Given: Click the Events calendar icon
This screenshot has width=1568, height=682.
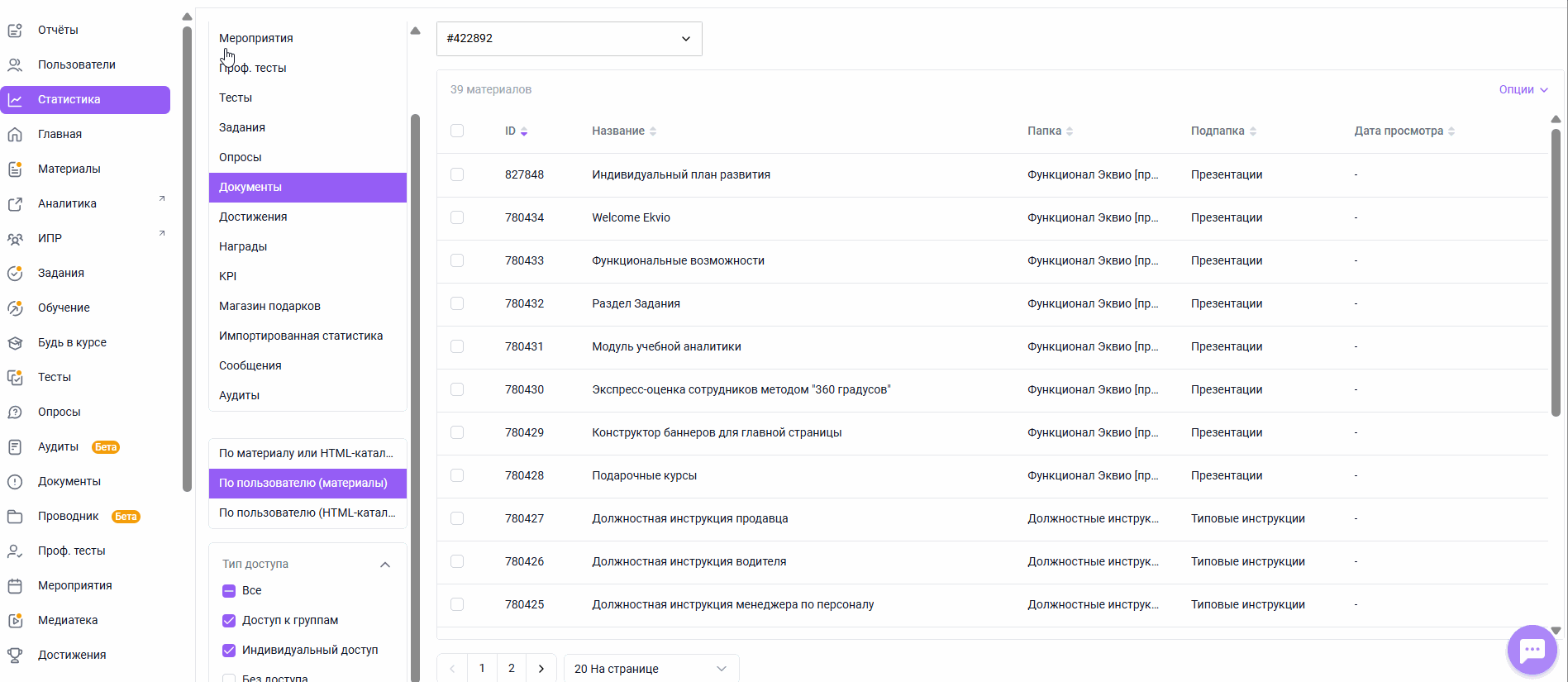Looking at the screenshot, I should point(15,585).
